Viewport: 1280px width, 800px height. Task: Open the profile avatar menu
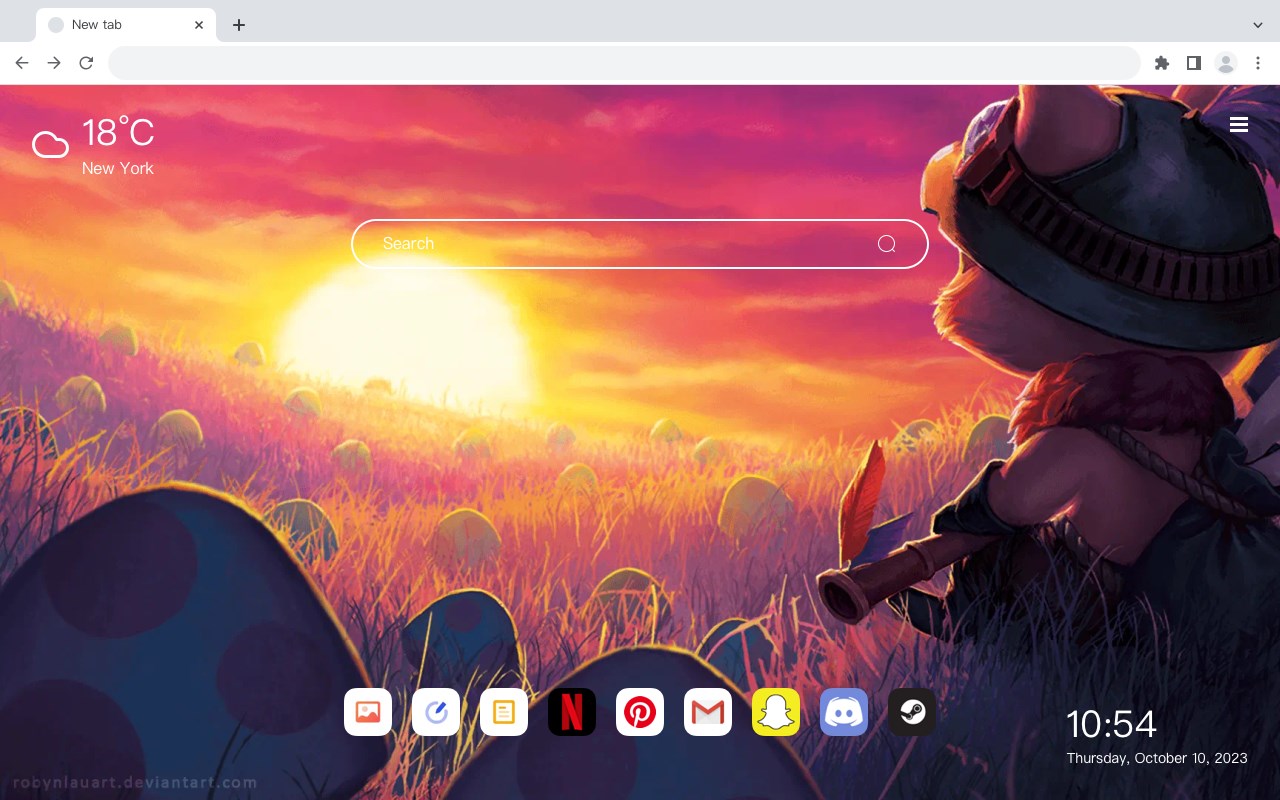[1226, 63]
